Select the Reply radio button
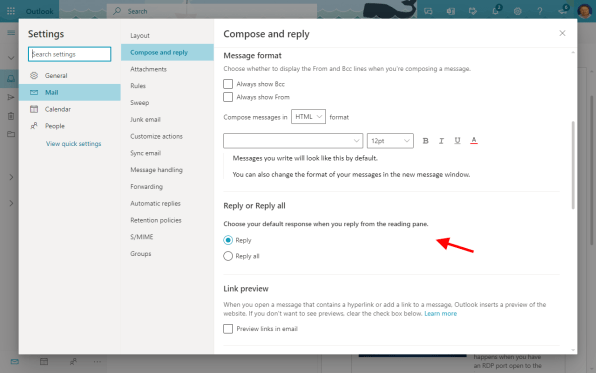596x373 pixels. coord(228,240)
